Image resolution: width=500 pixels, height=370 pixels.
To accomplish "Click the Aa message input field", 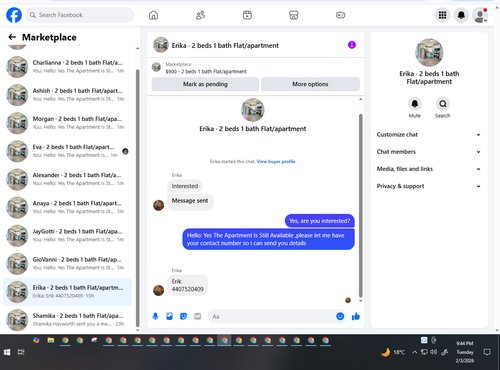I will coord(273,316).
